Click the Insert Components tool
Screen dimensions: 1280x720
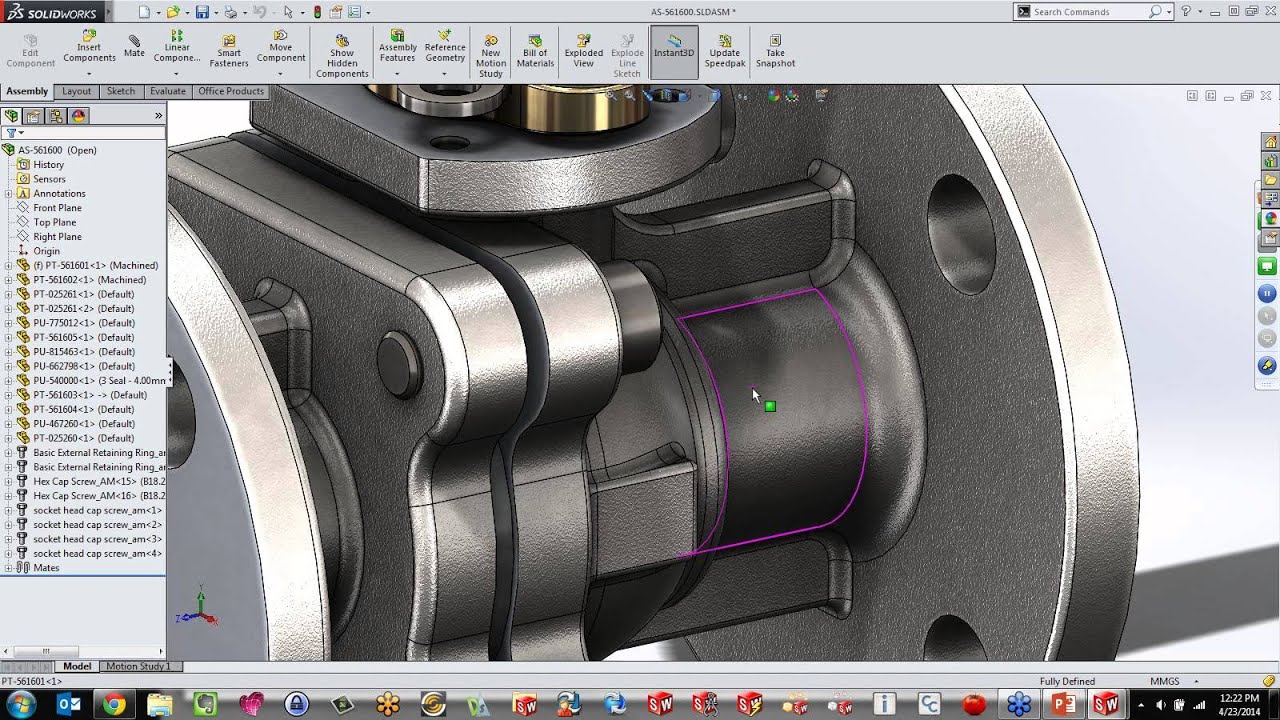point(89,46)
